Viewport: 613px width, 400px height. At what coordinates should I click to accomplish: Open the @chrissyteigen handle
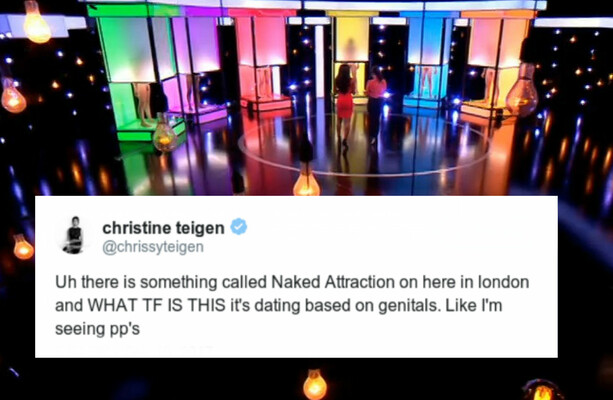153,247
